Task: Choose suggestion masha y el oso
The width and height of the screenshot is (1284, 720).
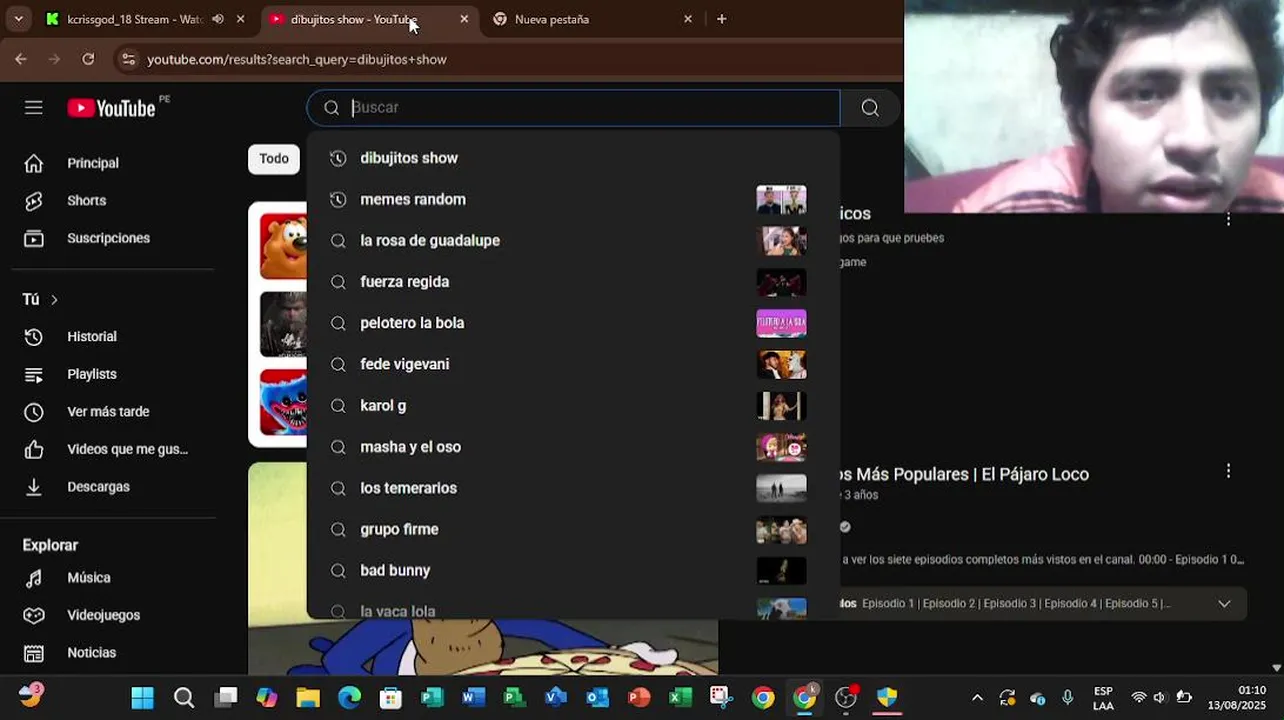Action: [x=573, y=447]
